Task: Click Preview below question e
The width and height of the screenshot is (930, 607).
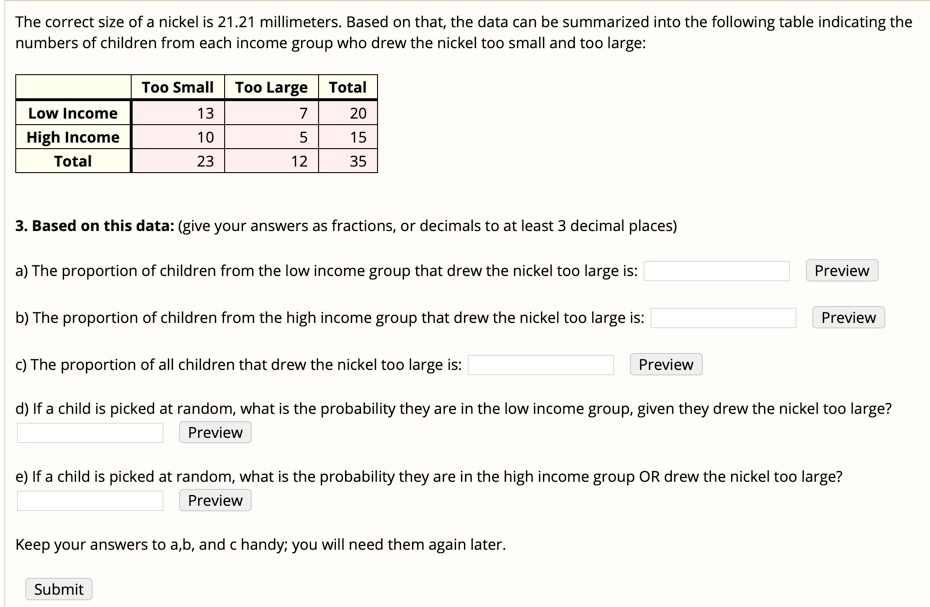Action: (x=214, y=500)
